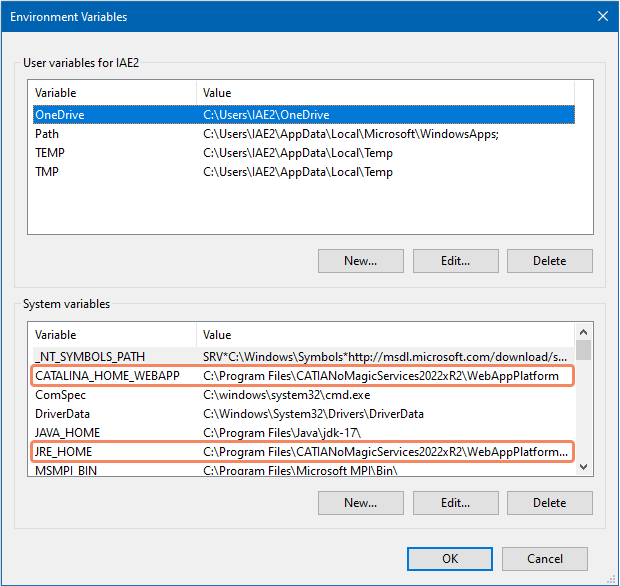Close the Environment Variables dialog
620x586 pixels.
tap(601, 16)
